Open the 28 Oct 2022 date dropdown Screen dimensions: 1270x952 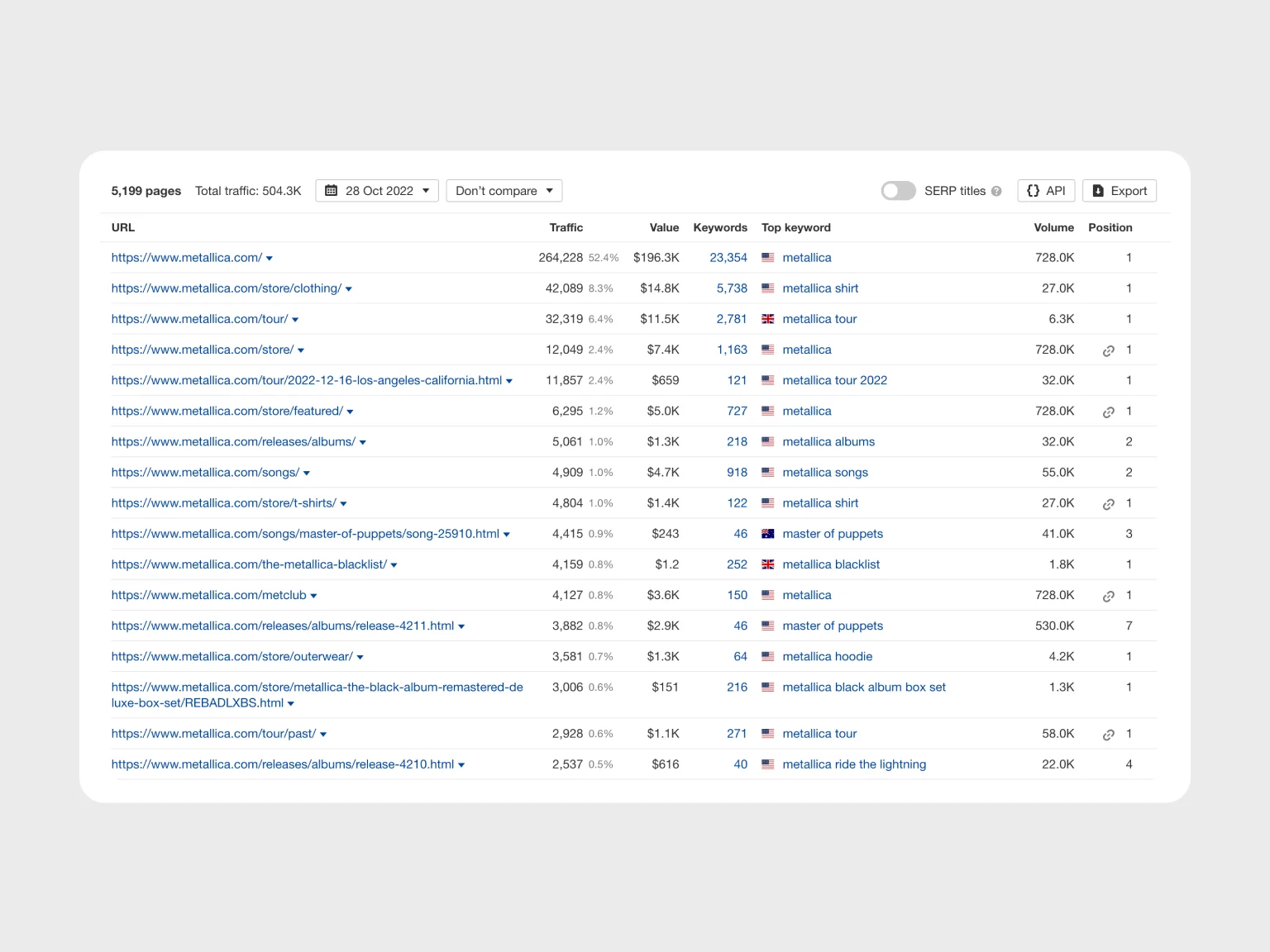377,191
